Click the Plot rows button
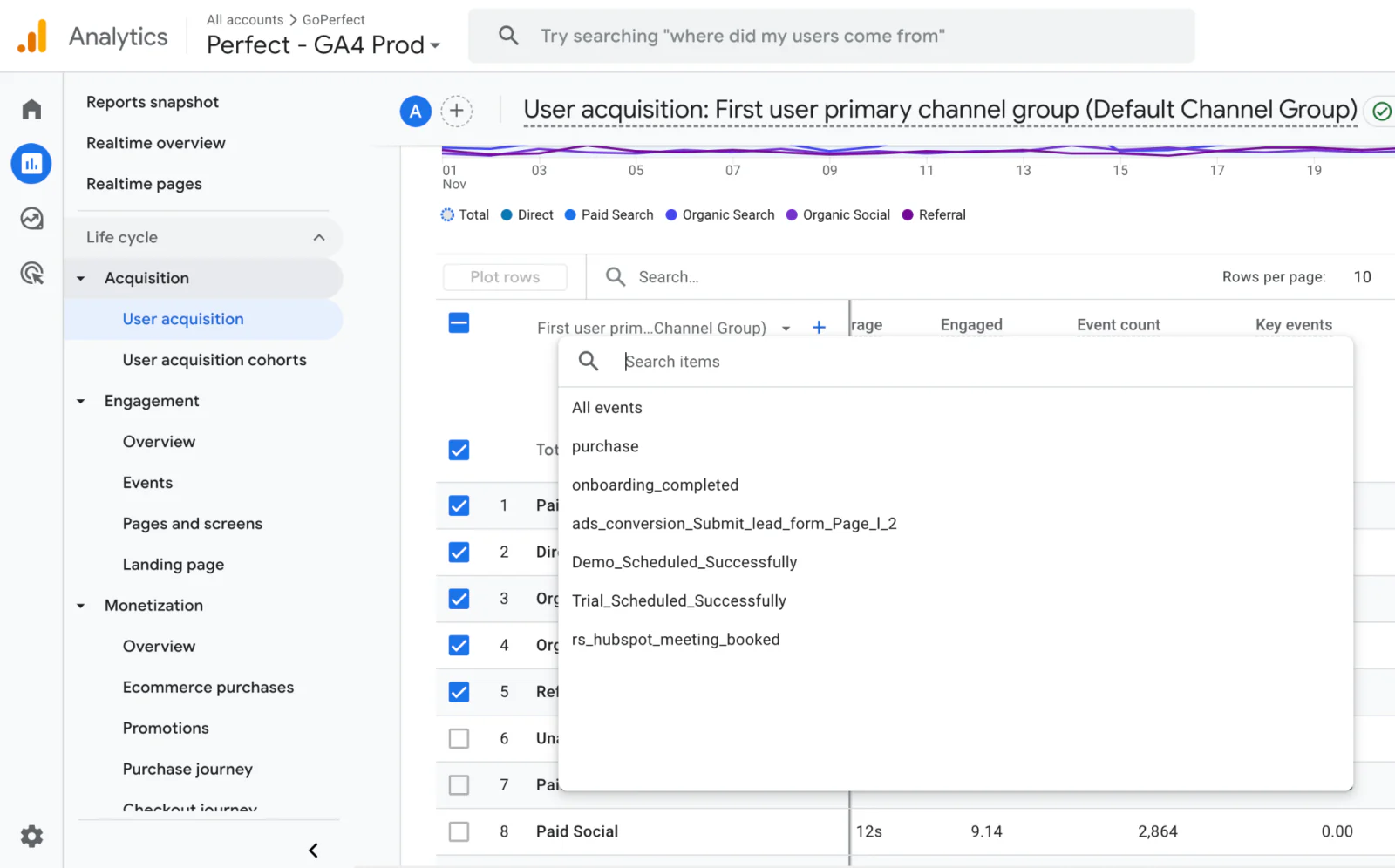 tap(505, 277)
